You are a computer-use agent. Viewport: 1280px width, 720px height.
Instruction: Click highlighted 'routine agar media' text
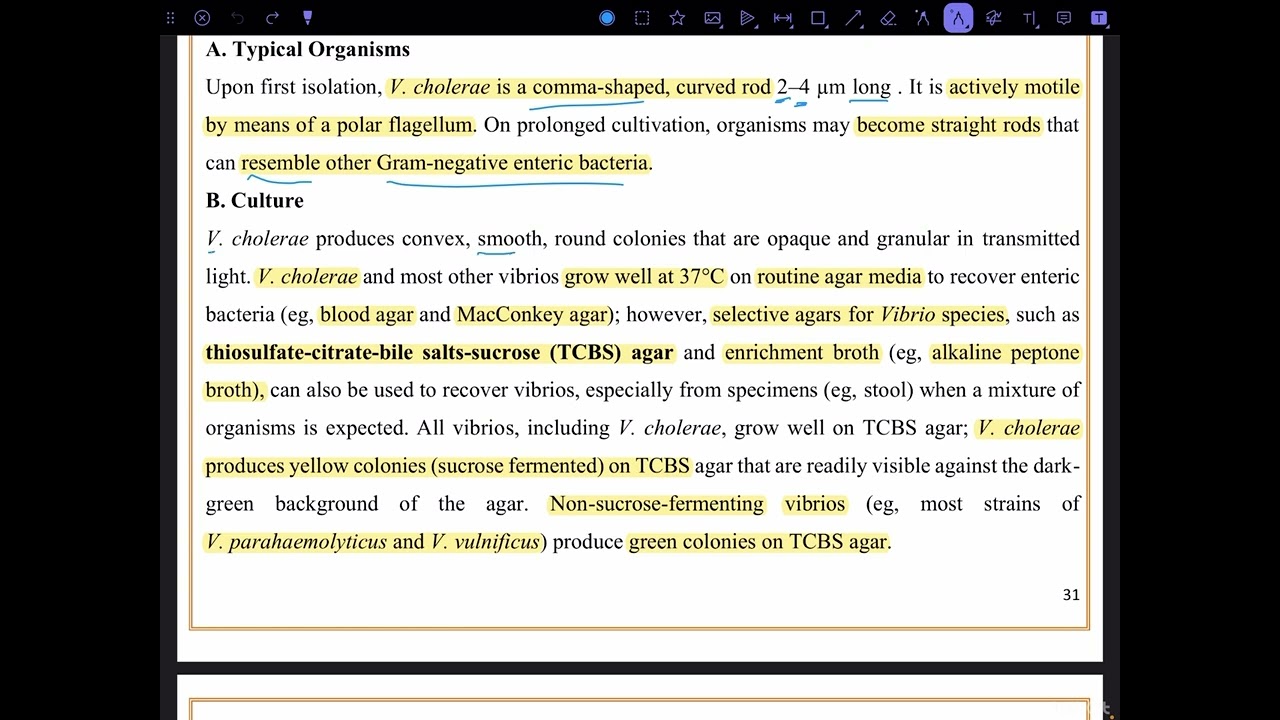click(839, 276)
